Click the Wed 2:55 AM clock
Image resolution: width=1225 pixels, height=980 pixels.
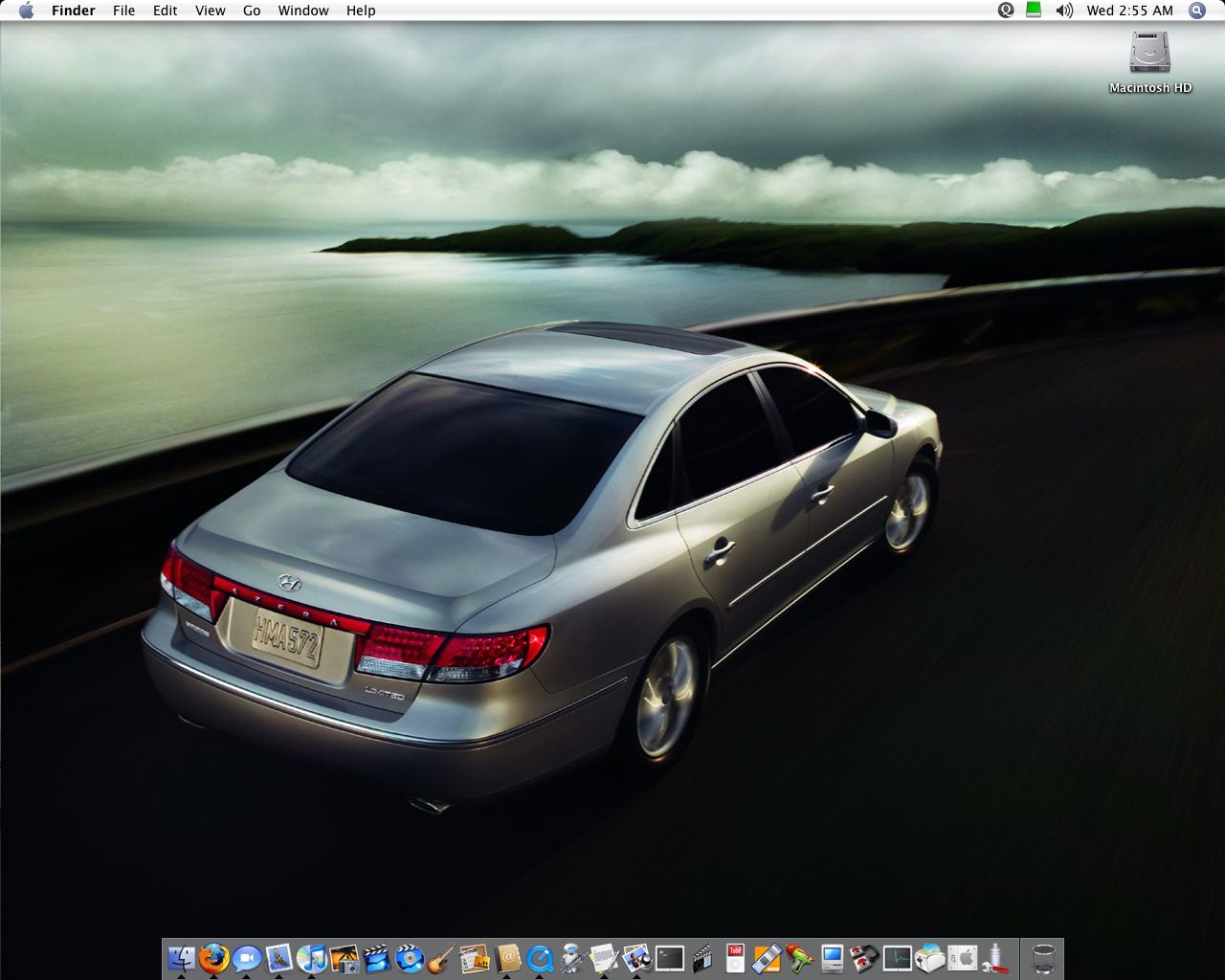pos(1129,11)
